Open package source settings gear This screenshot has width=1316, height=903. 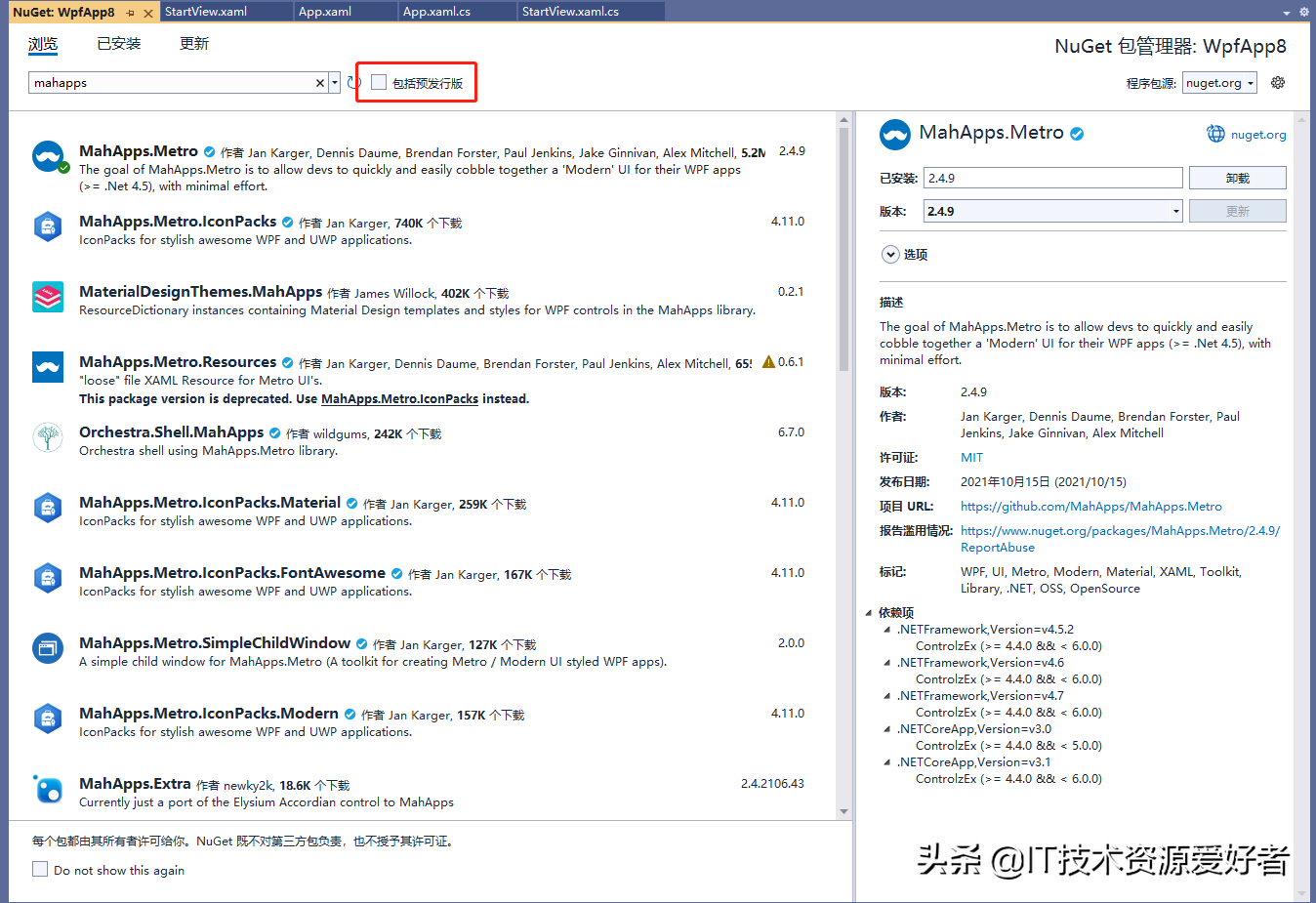tap(1278, 83)
